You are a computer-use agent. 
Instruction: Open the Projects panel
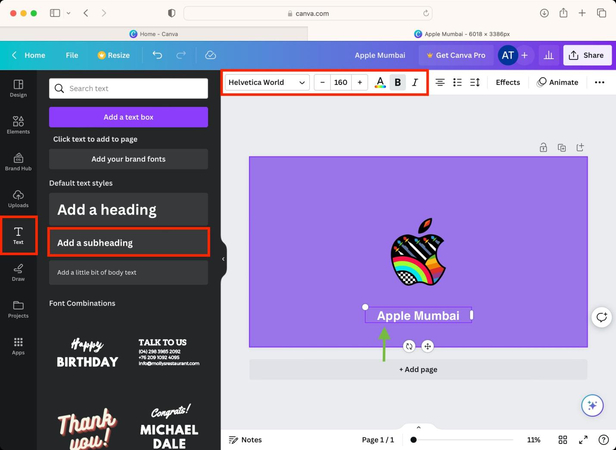point(18,309)
